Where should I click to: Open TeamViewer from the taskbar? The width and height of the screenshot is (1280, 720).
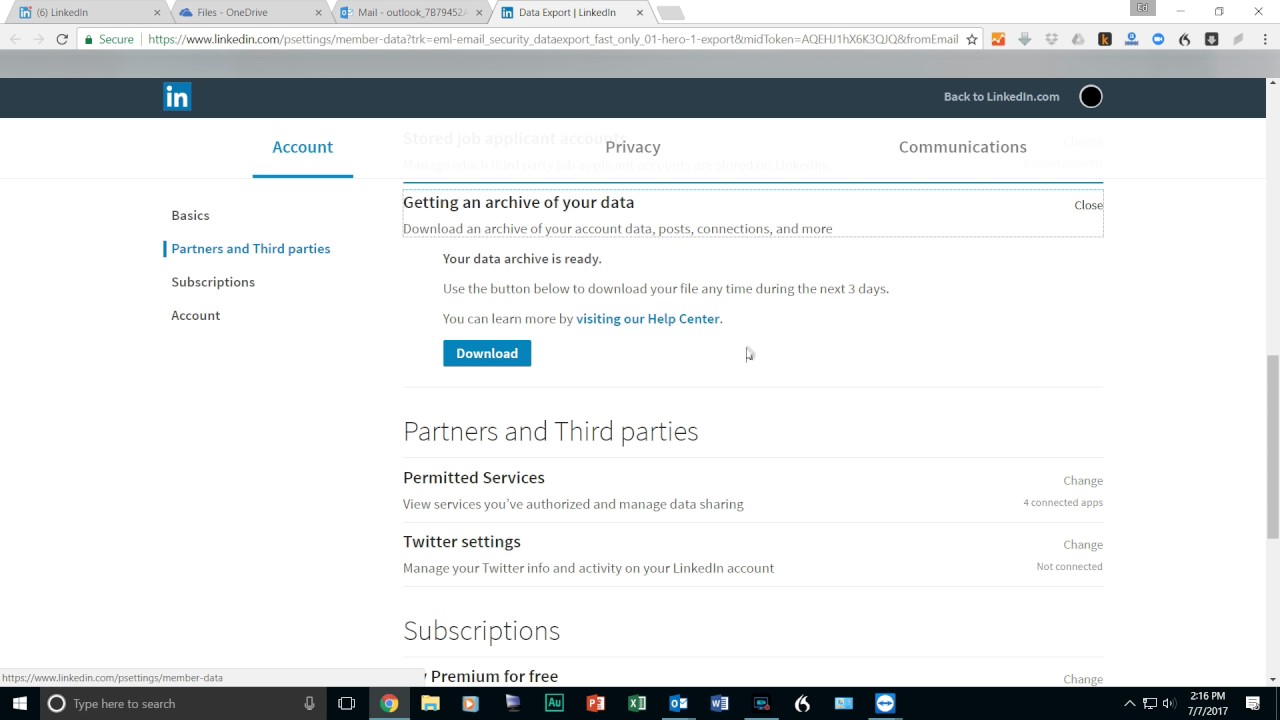[885, 703]
